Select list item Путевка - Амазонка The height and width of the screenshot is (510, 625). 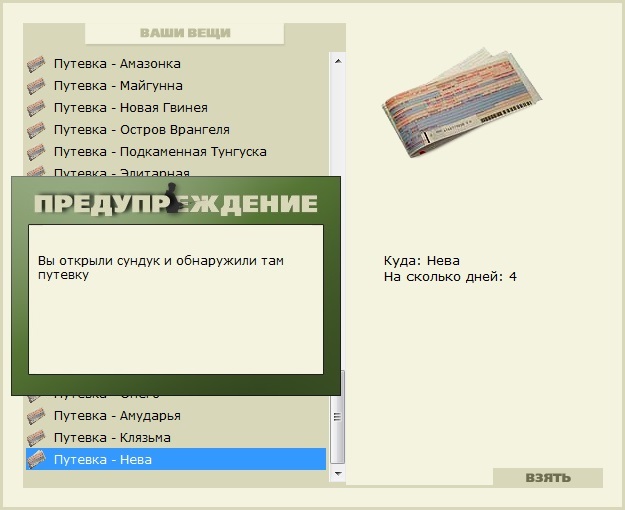pyautogui.click(x=176, y=64)
